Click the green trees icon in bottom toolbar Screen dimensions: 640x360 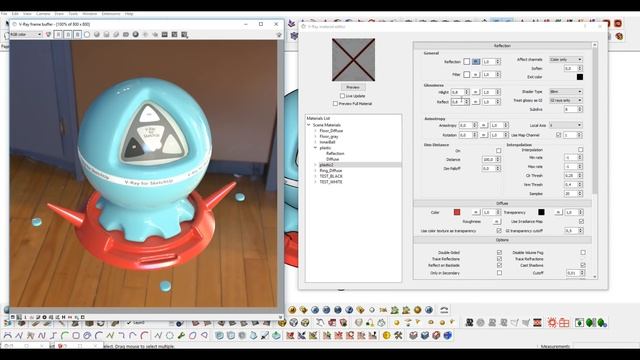591,322
